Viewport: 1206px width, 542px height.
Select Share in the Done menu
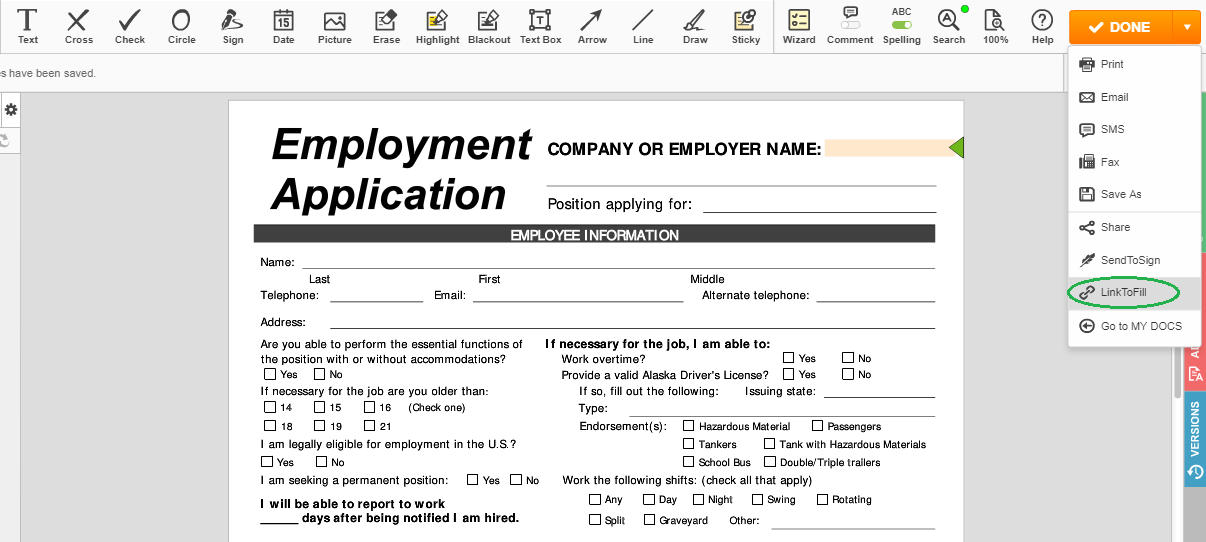1134,227
